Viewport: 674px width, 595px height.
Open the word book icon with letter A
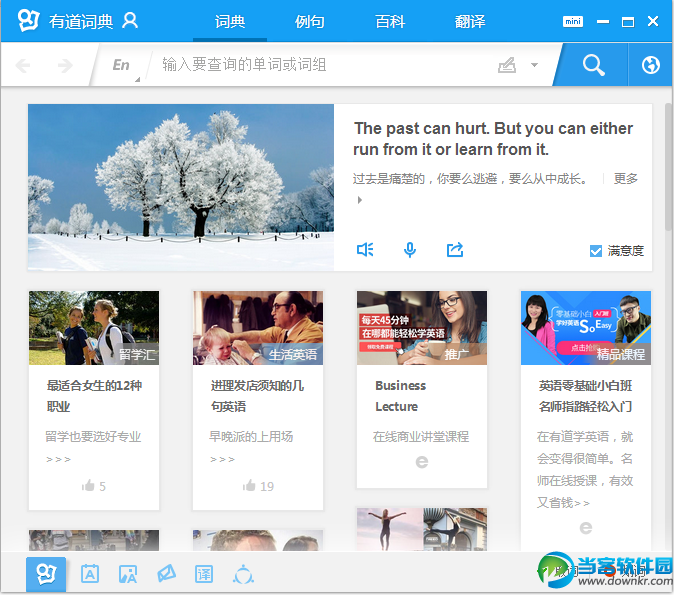(90, 574)
